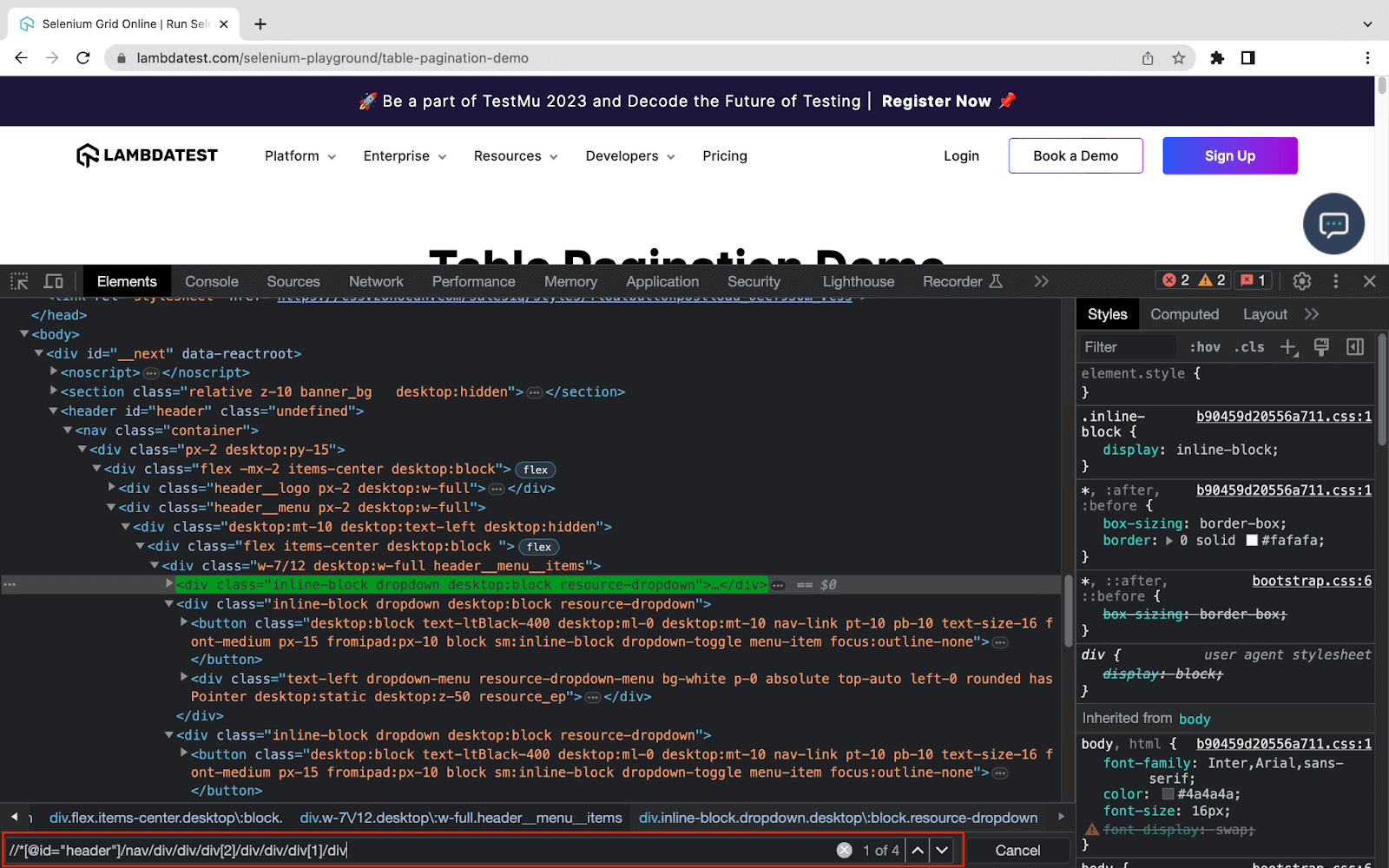Expand the Developers menu dropdown
Viewport: 1389px width, 868px height.
pos(630,156)
